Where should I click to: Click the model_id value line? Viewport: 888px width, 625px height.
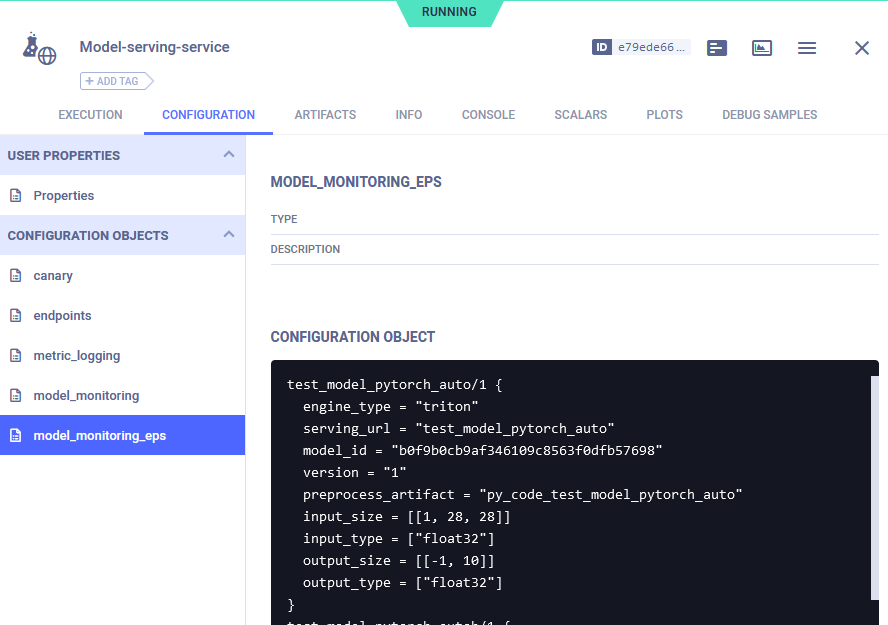click(x=482, y=451)
